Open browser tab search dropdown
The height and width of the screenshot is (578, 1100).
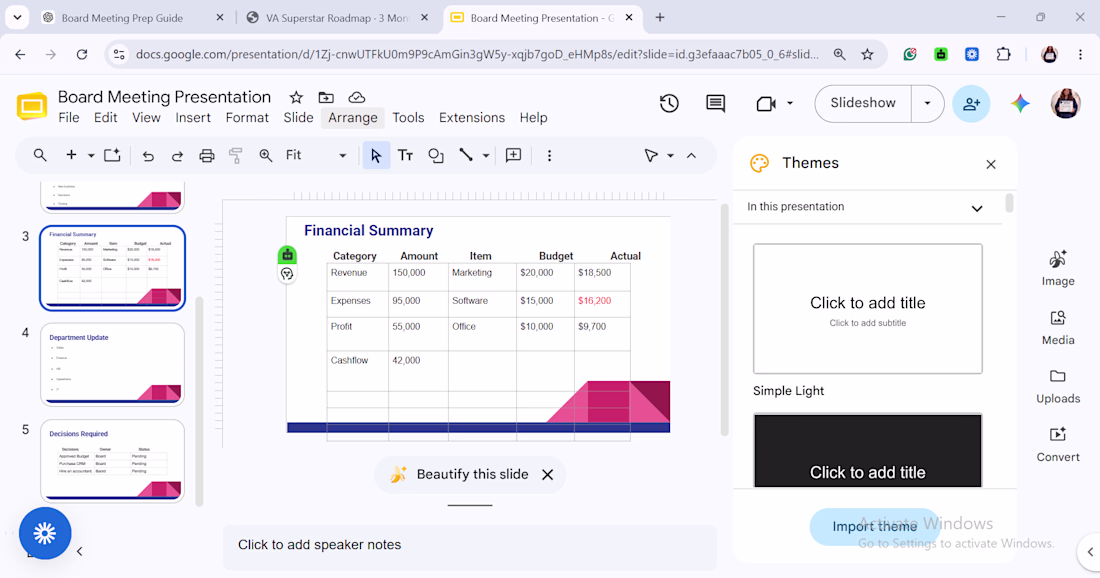click(x=17, y=18)
